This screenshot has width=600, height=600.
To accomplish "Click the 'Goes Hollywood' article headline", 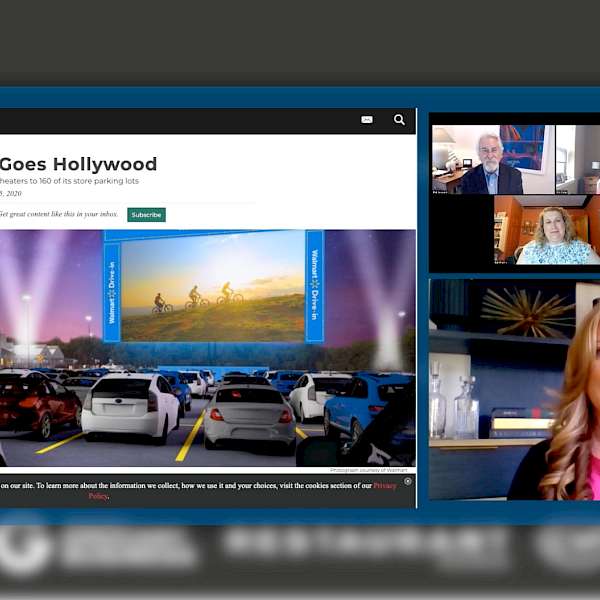I will [x=78, y=164].
